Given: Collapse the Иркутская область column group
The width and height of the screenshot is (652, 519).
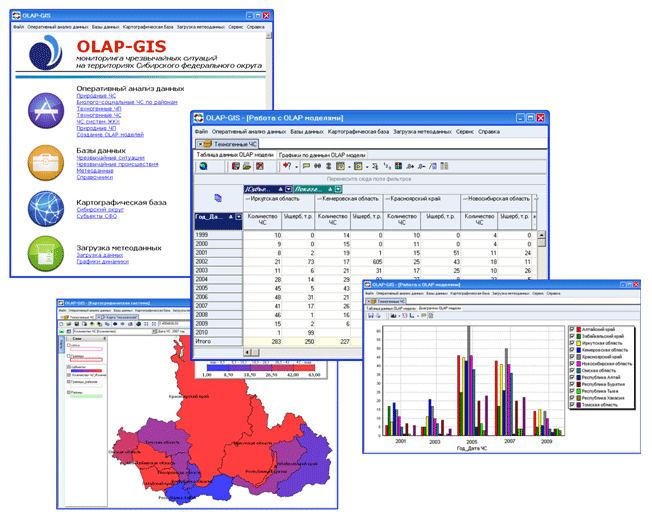Looking at the screenshot, I should (x=246, y=200).
